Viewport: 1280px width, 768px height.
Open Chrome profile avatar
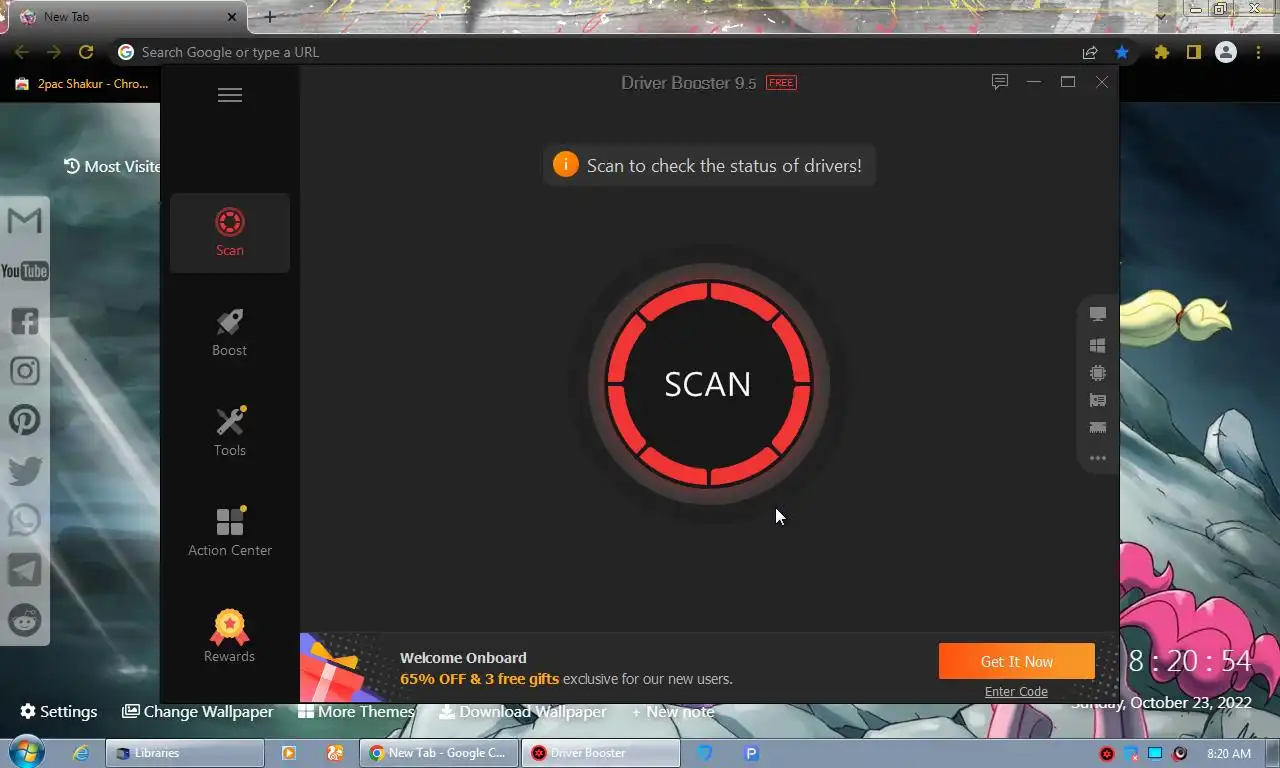coord(1226,52)
